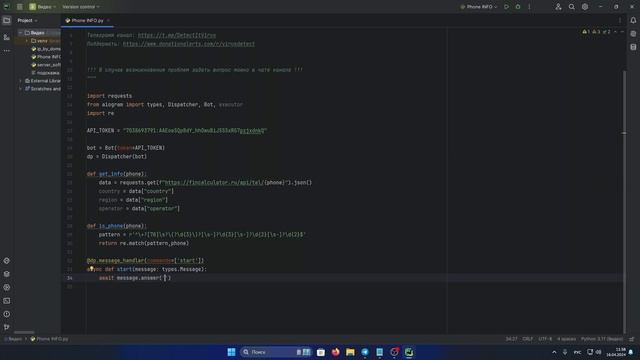Show more tool windows ellipsis

click(7, 51)
